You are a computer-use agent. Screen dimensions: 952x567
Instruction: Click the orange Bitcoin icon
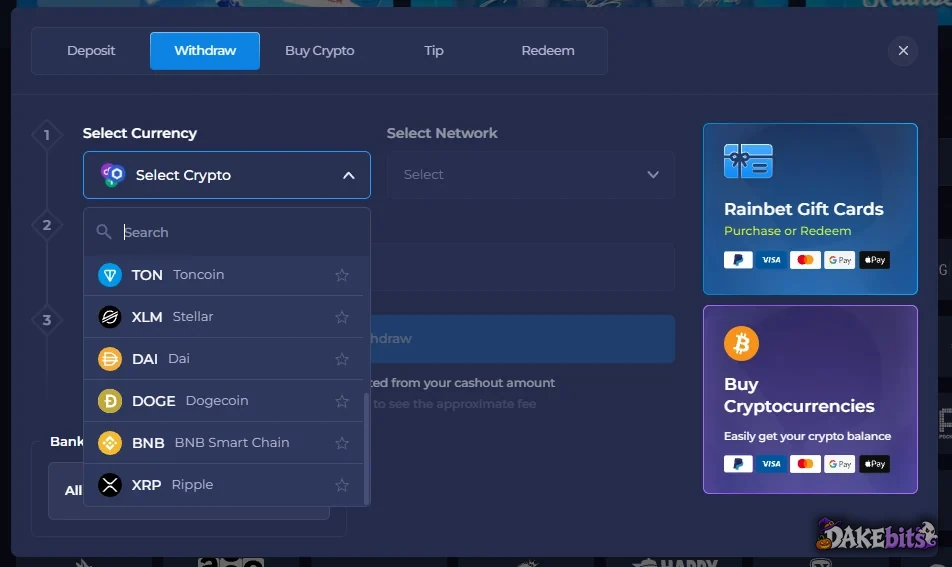tap(741, 344)
